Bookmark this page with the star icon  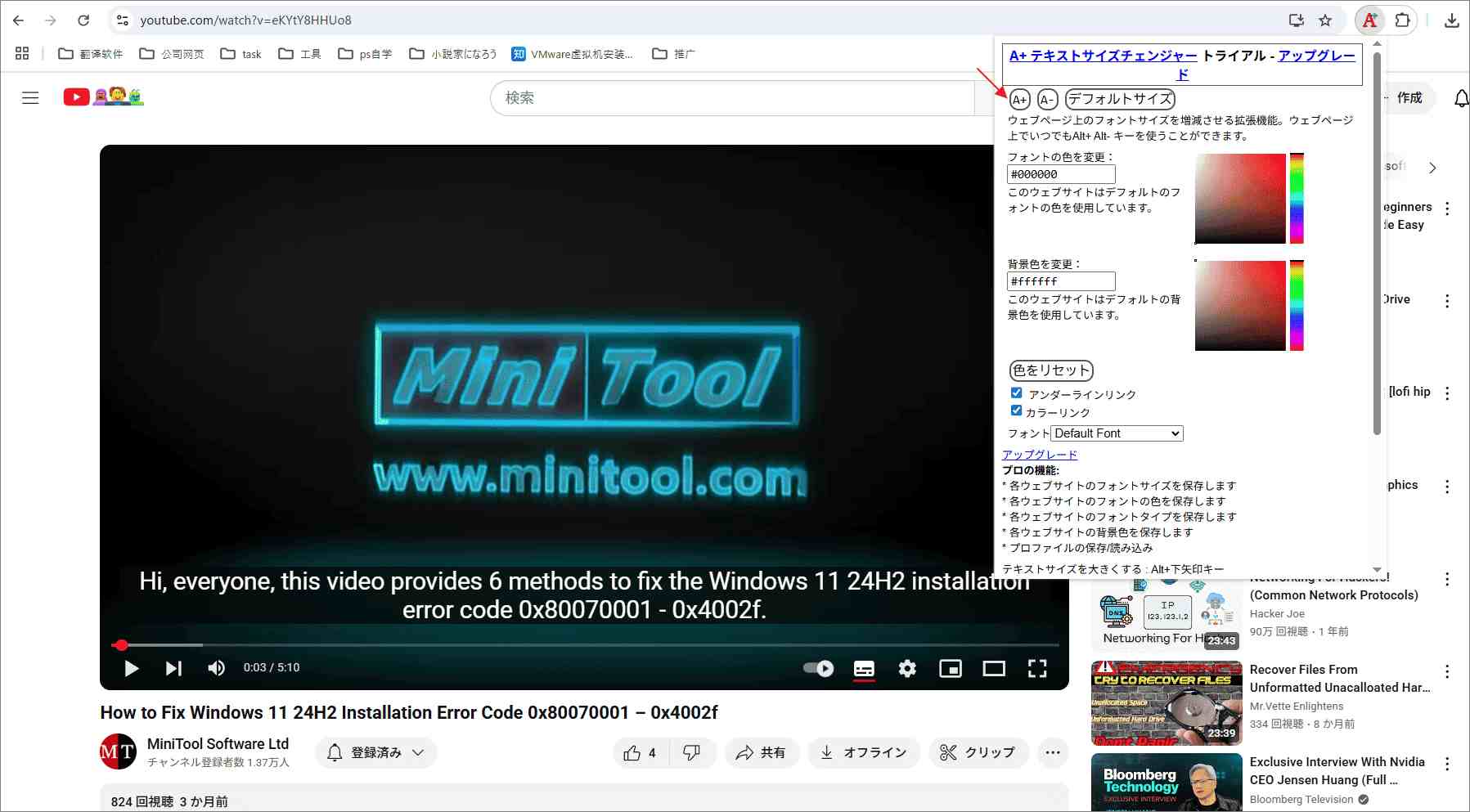pos(1325,20)
